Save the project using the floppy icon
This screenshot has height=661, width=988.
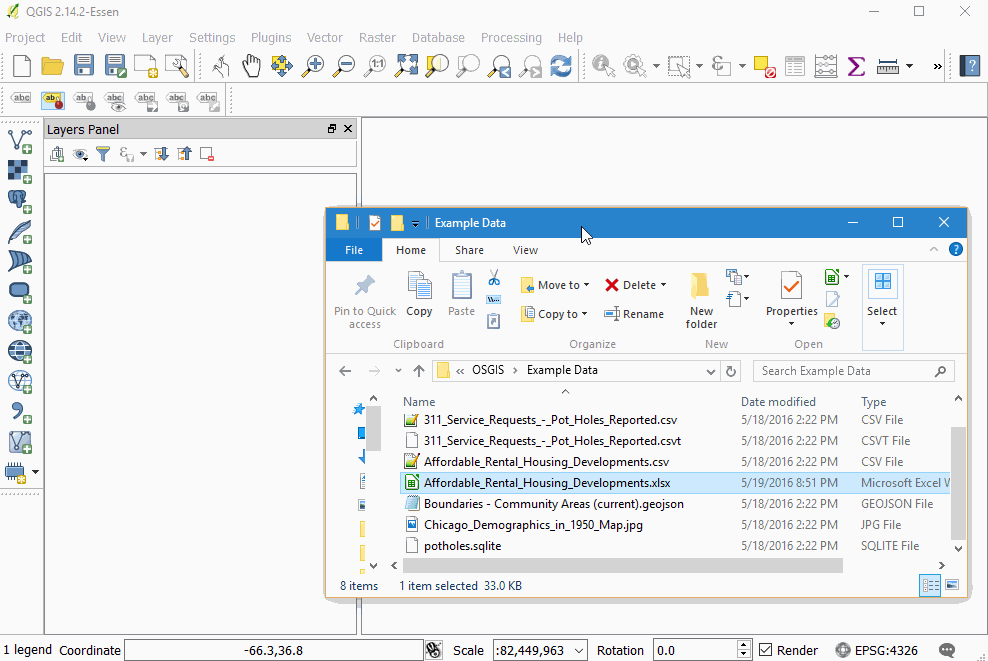pyautogui.click(x=83, y=66)
